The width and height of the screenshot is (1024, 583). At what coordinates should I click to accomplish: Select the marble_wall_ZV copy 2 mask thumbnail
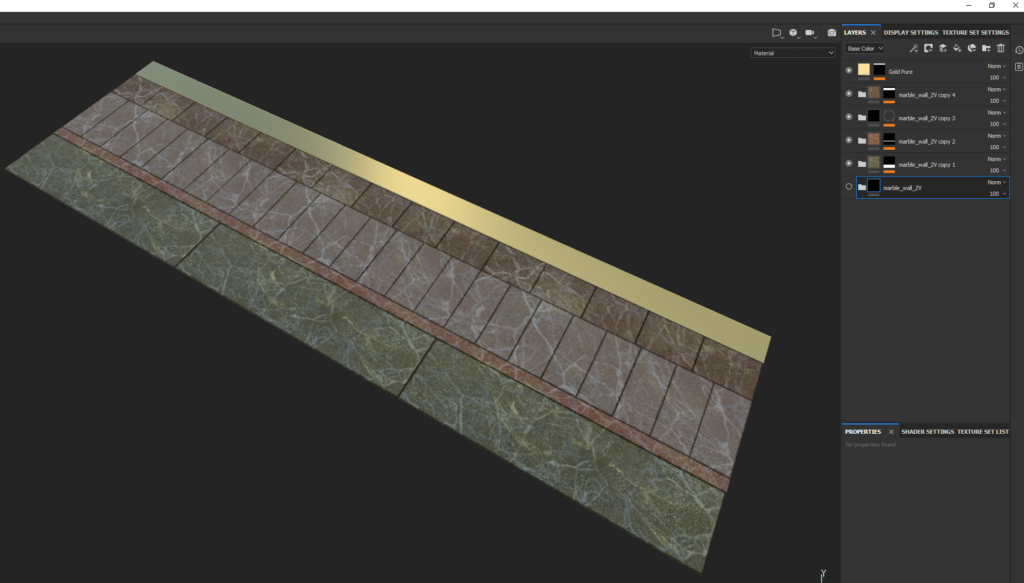tap(889, 140)
